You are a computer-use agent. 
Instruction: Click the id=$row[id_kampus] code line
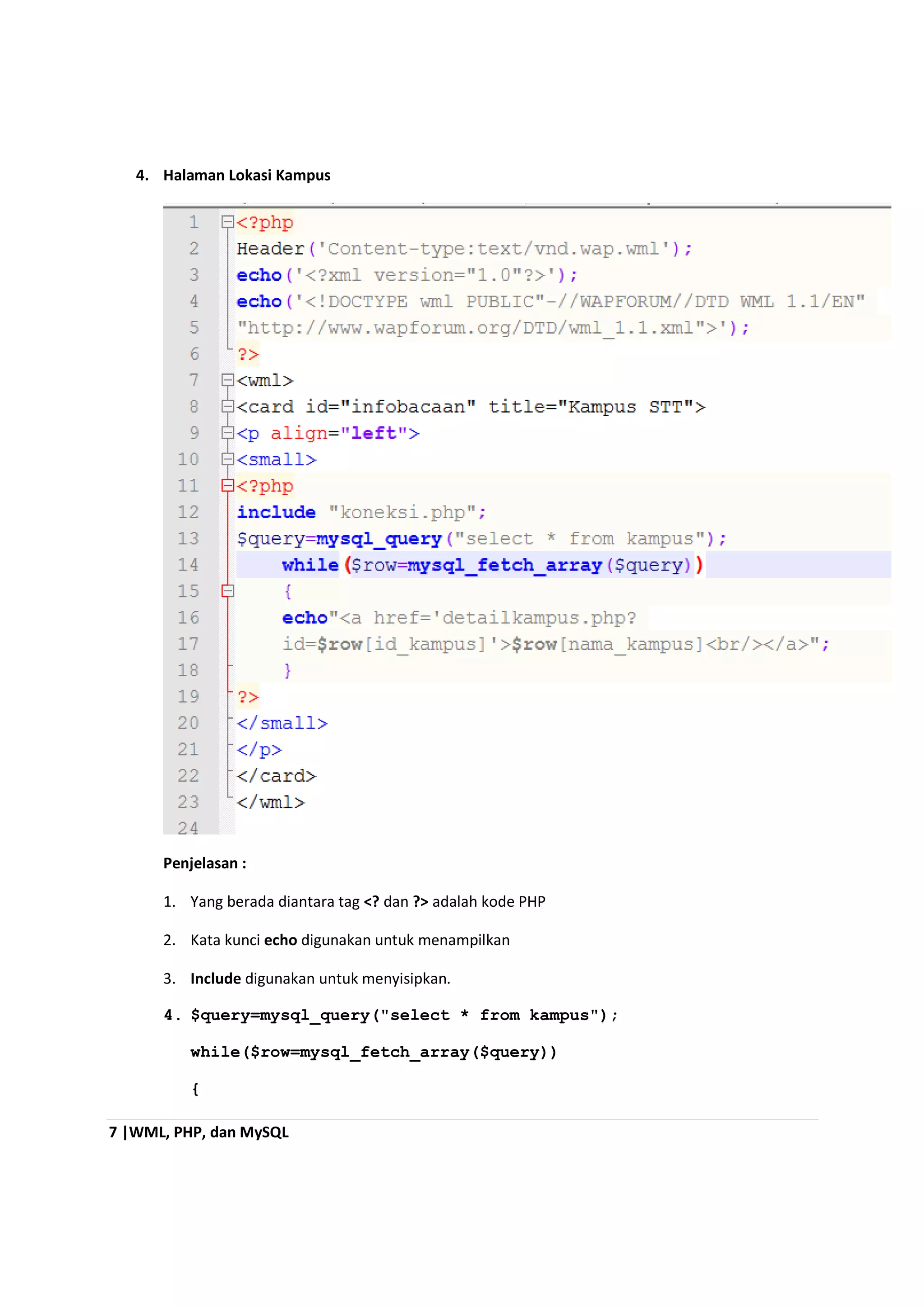[556, 645]
